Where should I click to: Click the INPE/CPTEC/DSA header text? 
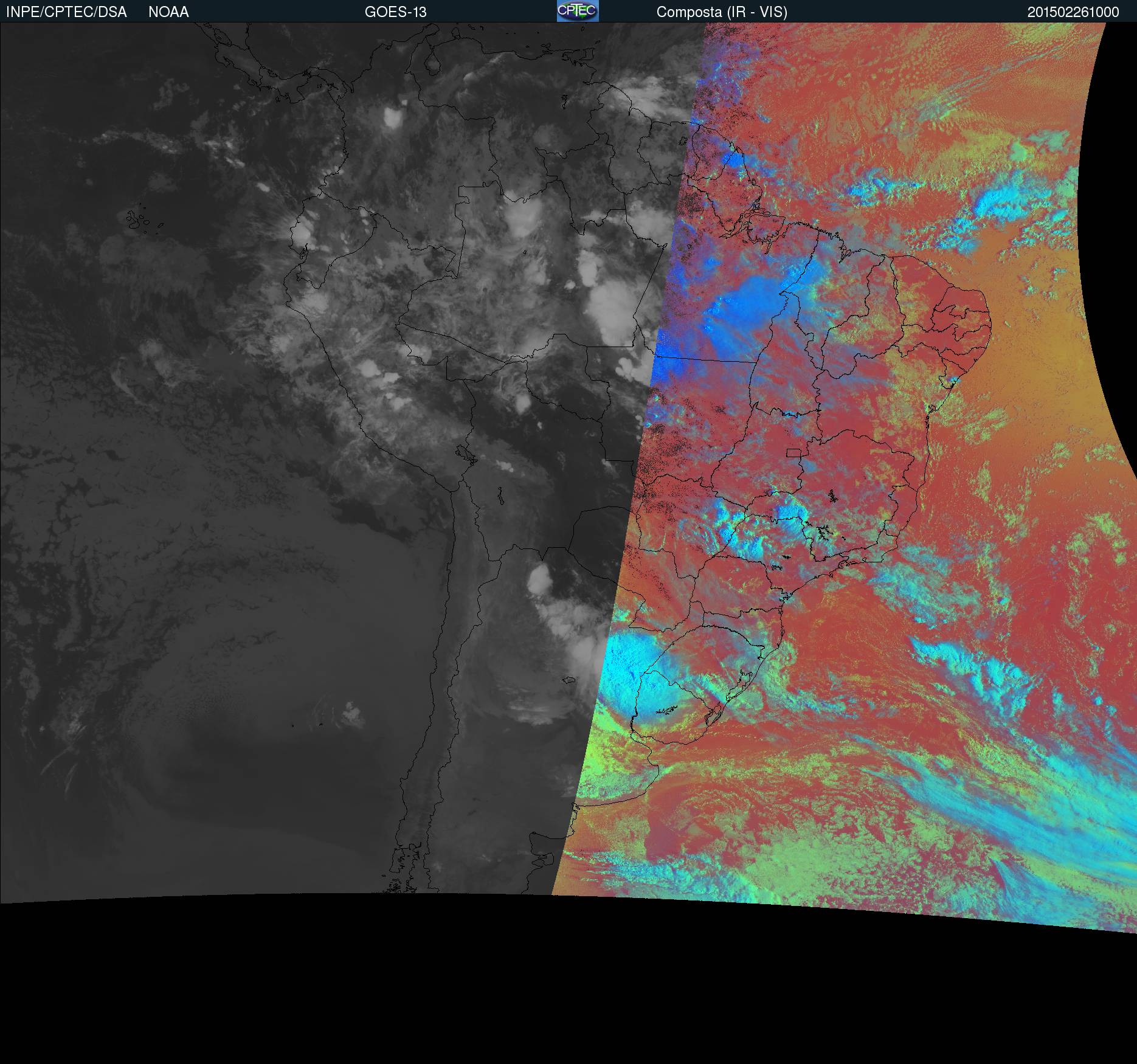[x=66, y=12]
